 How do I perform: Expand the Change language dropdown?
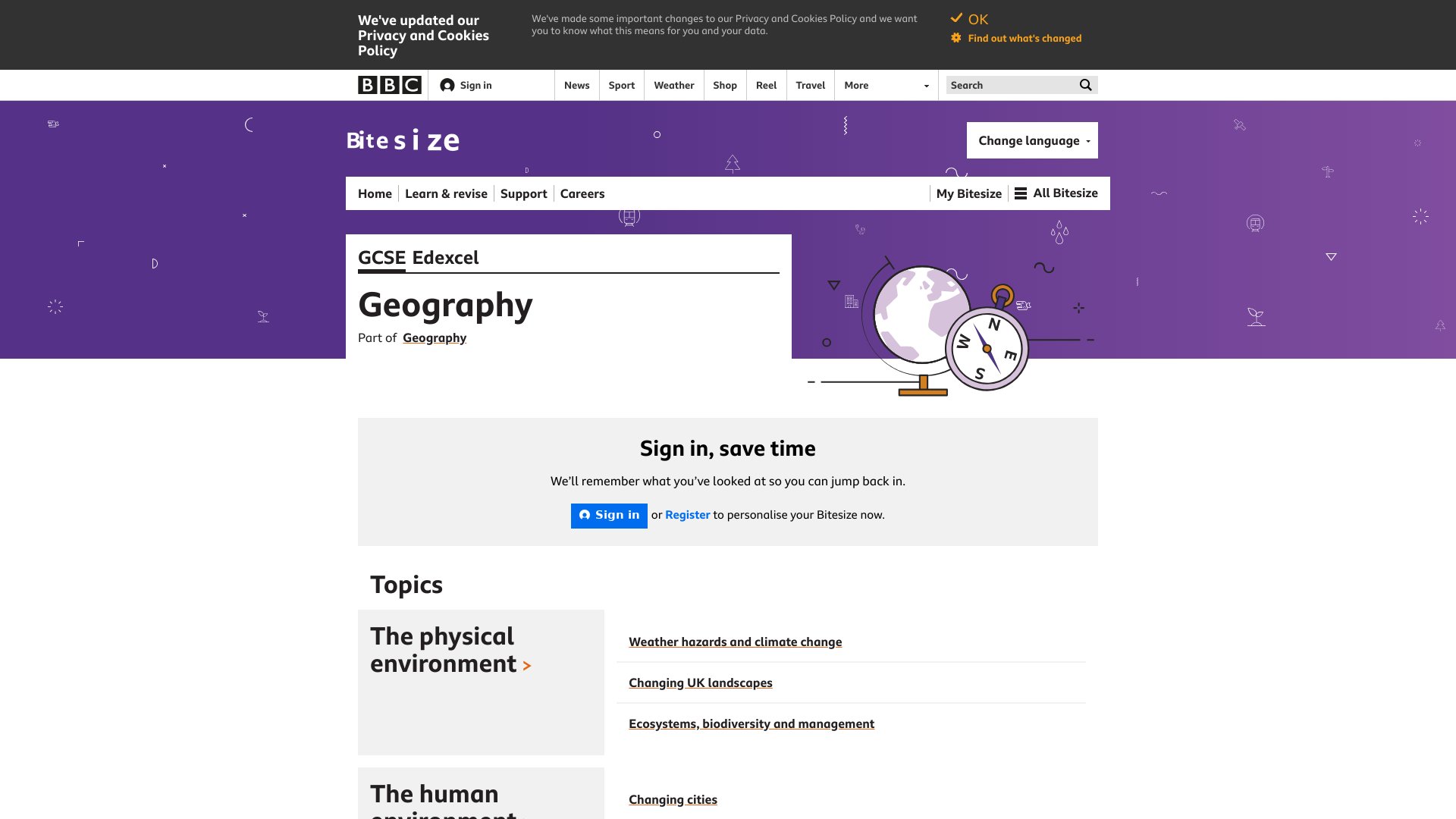coord(1032,140)
